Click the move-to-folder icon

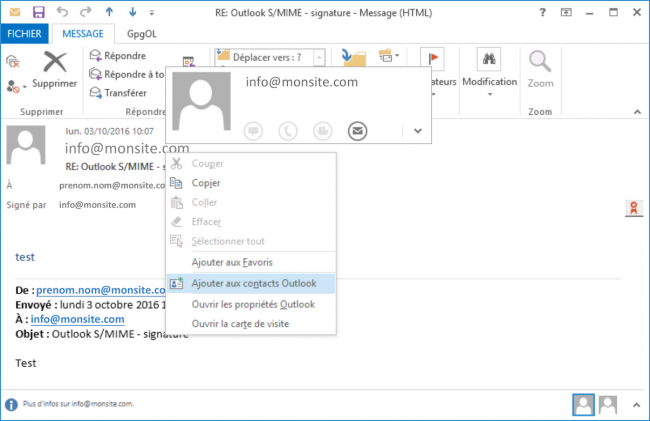coord(354,57)
